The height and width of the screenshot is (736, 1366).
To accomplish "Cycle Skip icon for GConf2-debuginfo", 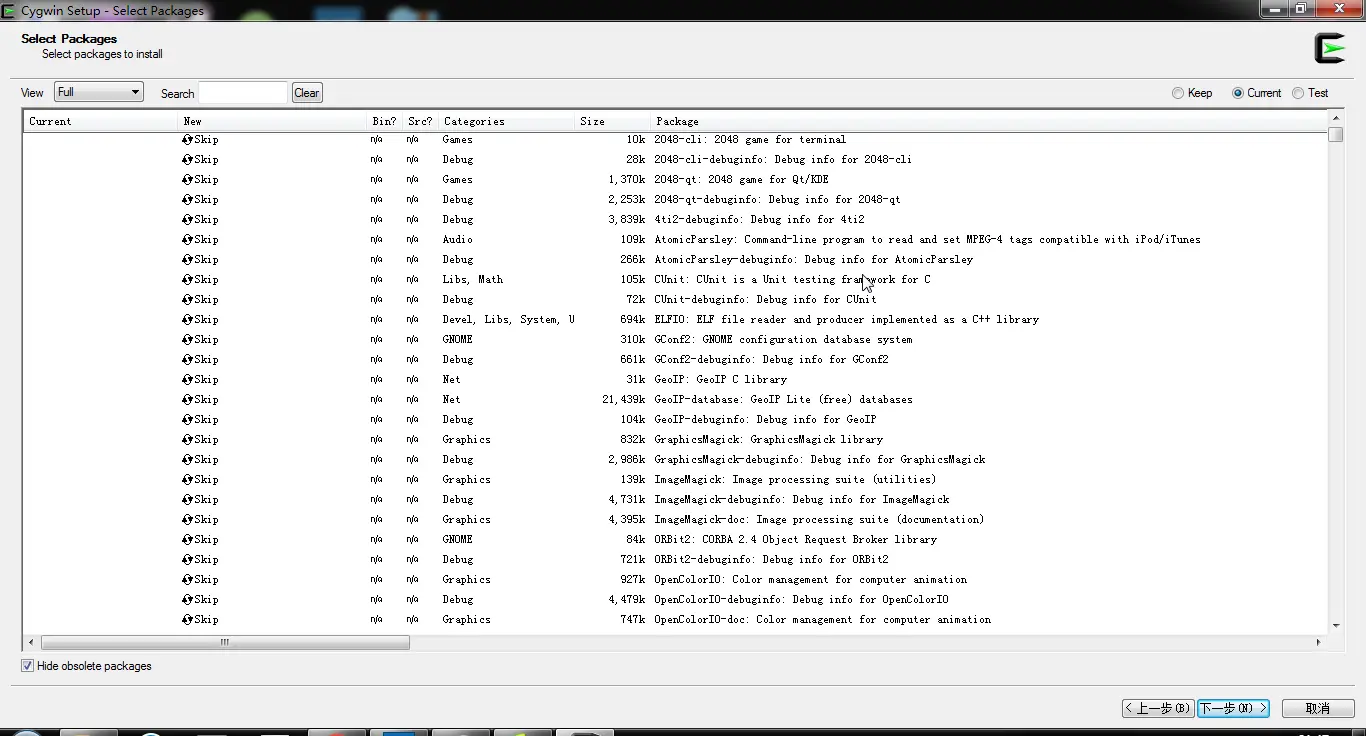I will click(187, 360).
